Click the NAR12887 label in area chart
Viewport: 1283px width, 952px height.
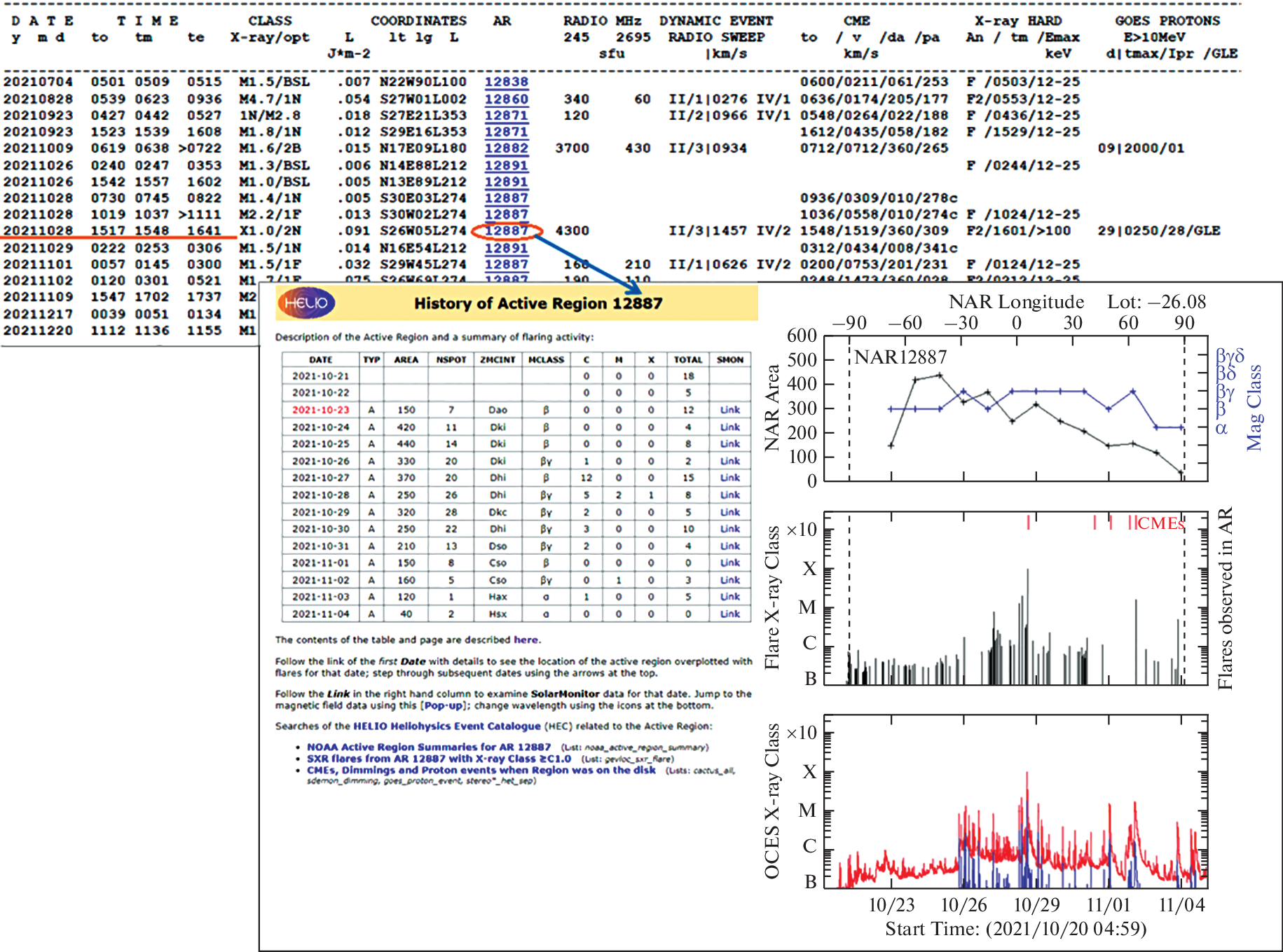(900, 357)
